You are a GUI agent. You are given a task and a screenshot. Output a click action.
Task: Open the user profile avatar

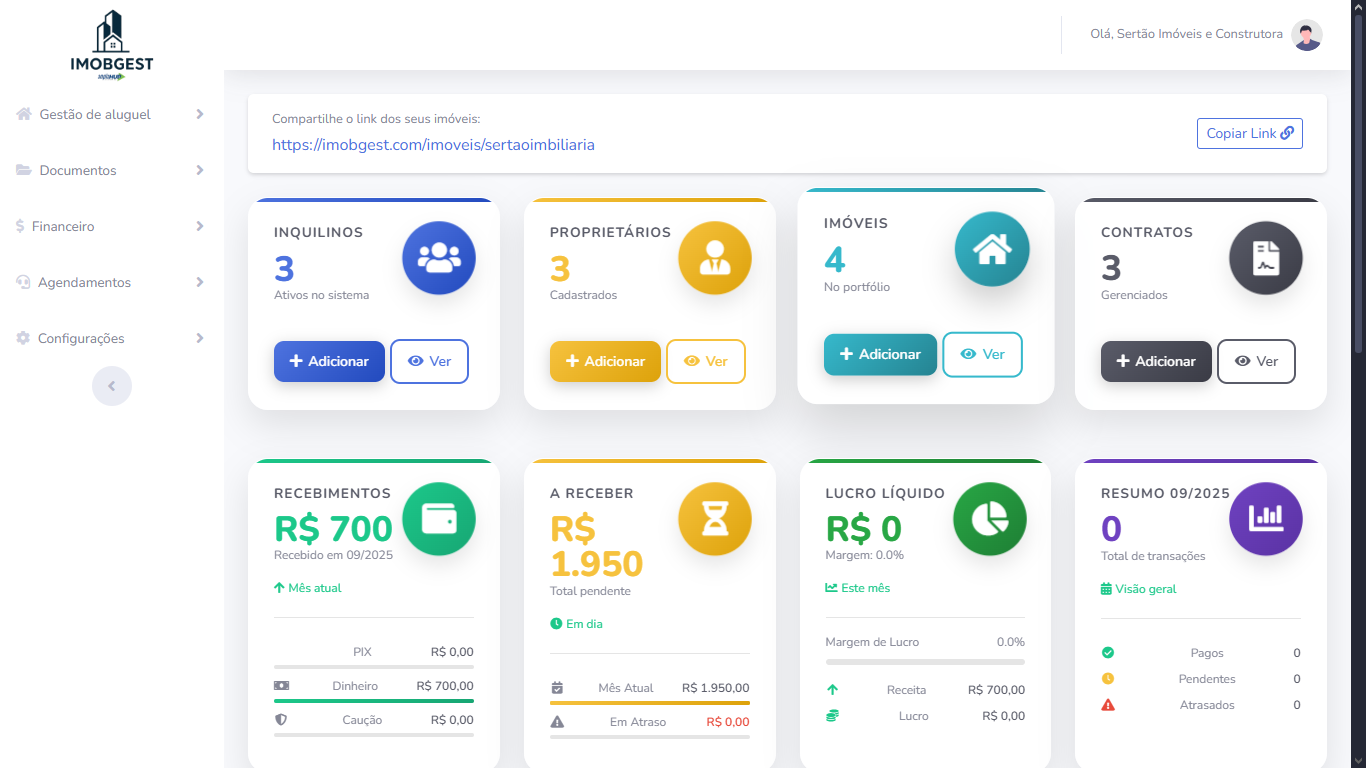point(1307,35)
